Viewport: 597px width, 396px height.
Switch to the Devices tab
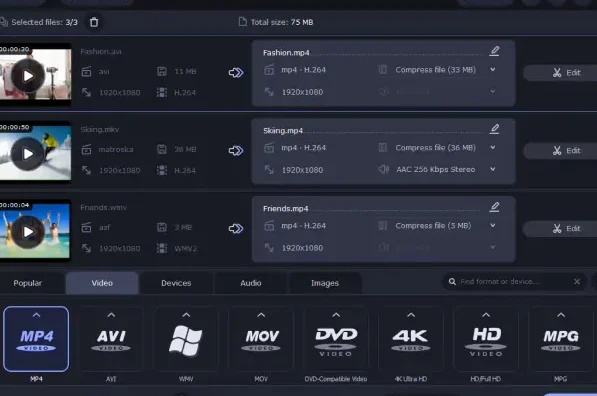[x=176, y=283]
